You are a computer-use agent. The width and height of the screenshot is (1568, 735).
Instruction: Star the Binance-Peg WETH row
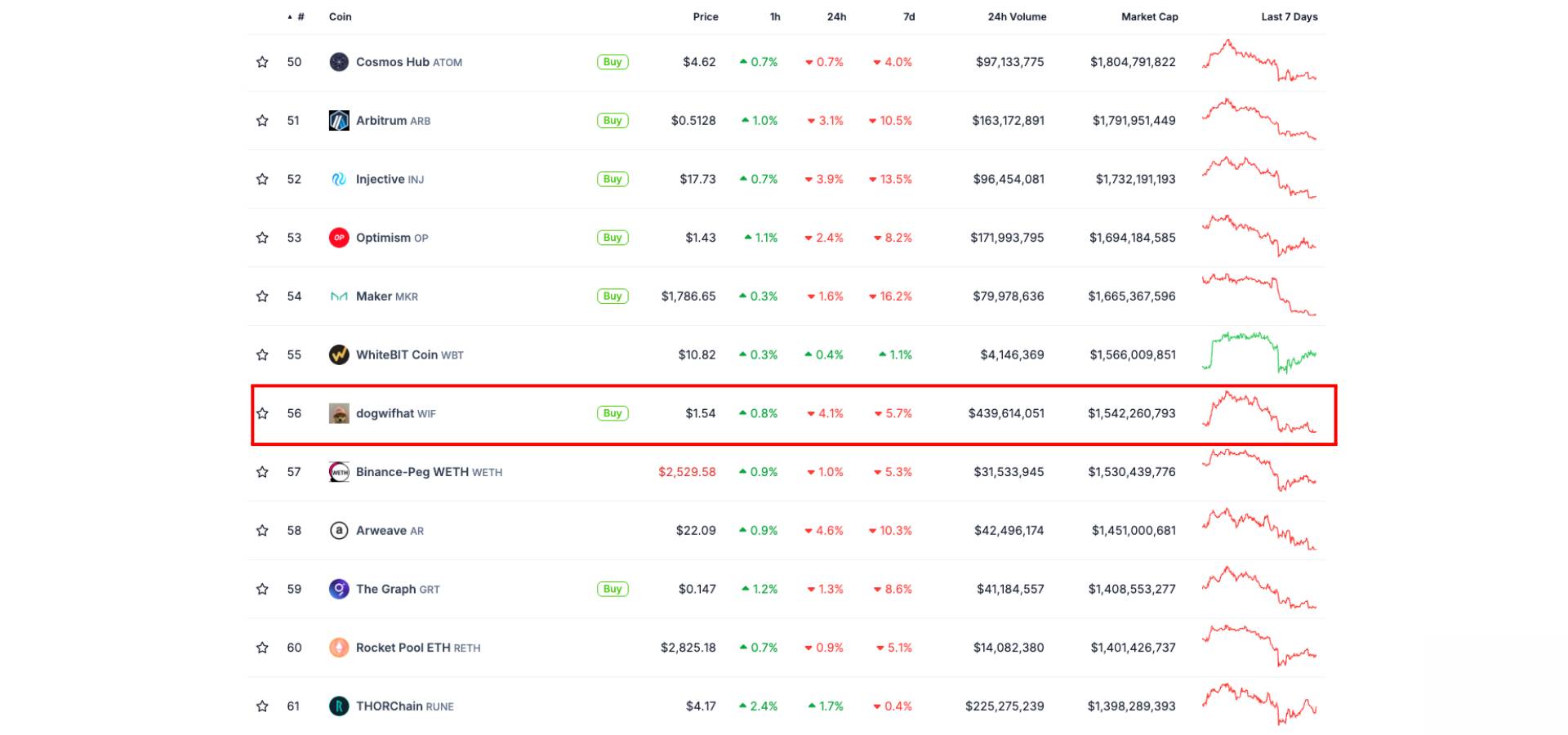point(262,472)
